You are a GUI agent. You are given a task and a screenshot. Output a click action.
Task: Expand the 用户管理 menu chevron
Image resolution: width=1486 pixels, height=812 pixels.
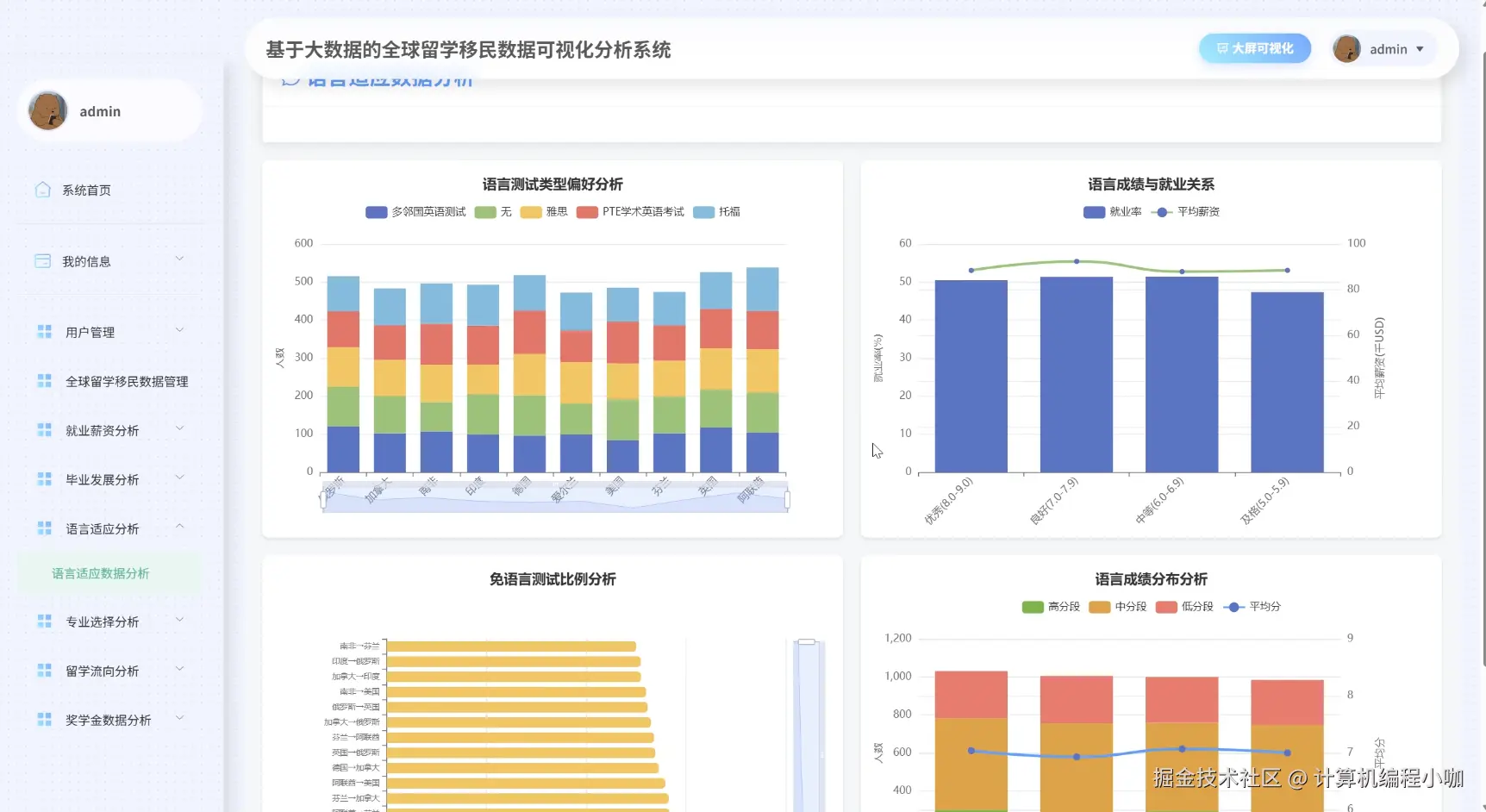click(179, 329)
